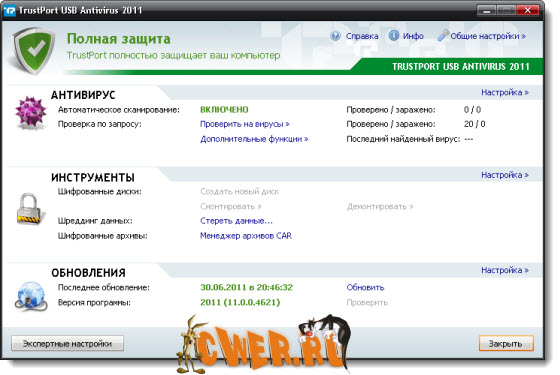The image size is (560, 375).
Task: Click the purple virus icon in Antivirus section
Action: pyautogui.click(x=31, y=112)
